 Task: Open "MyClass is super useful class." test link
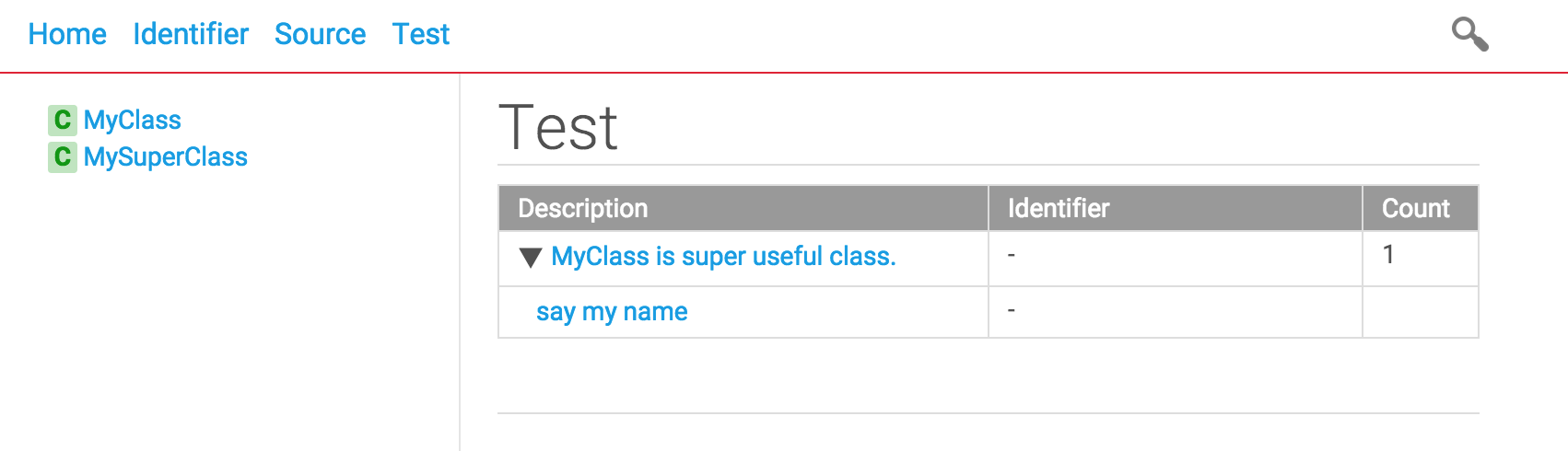723,256
